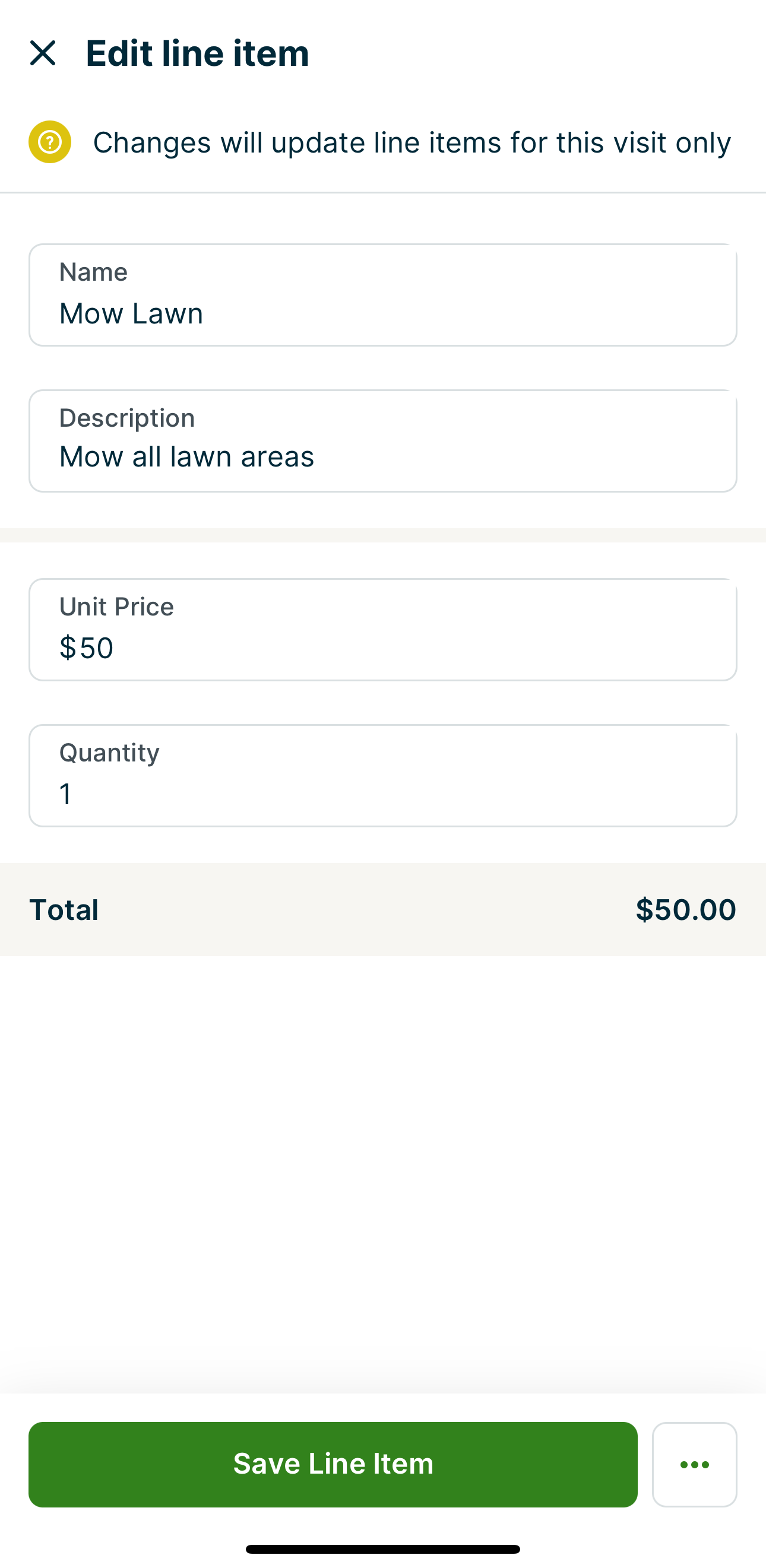Click the dollar sign in Unit Price

pyautogui.click(x=67, y=647)
